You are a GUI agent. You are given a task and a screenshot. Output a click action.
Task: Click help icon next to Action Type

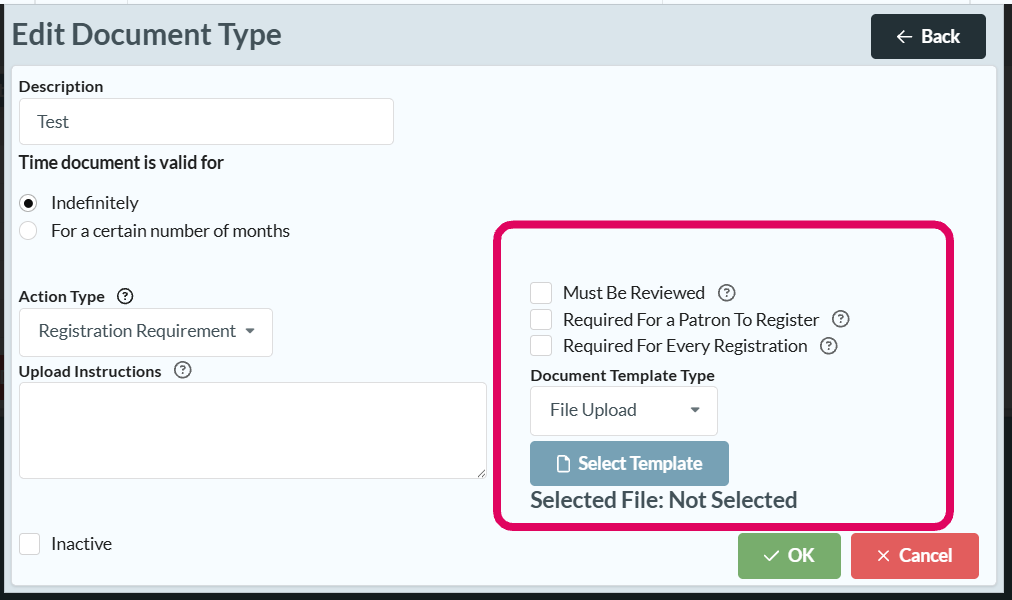click(125, 296)
